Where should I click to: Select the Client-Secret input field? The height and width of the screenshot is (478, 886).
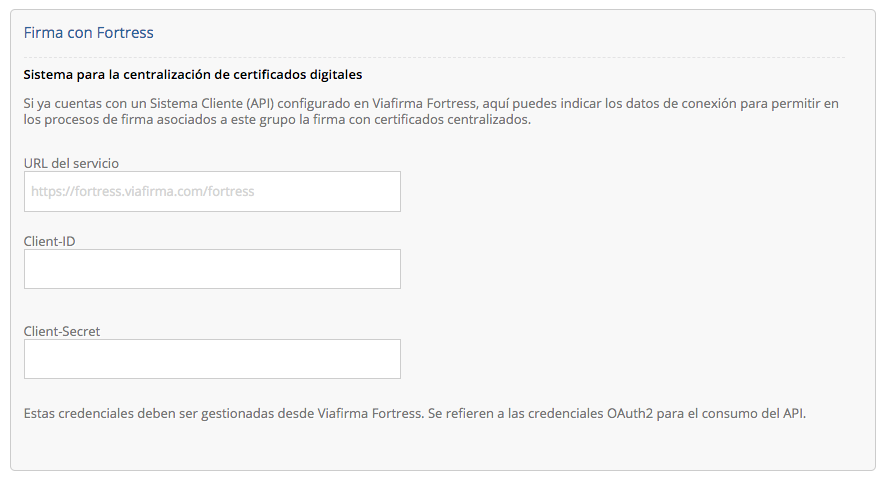pyautogui.click(x=212, y=359)
